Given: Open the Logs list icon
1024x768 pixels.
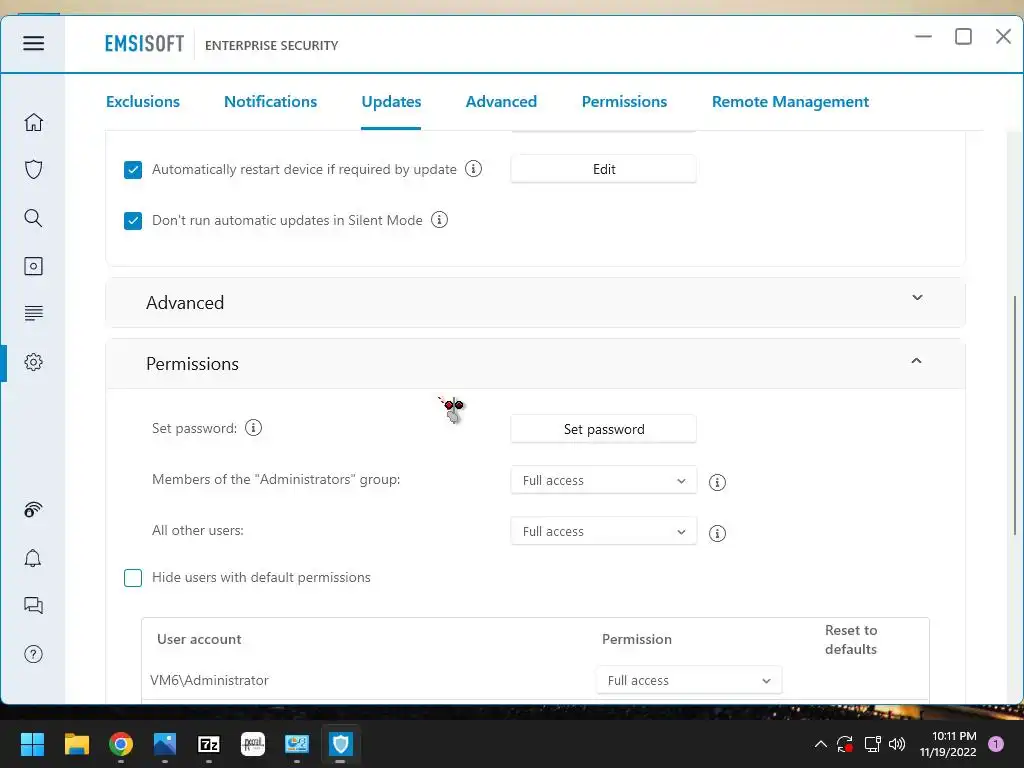Looking at the screenshot, I should click(33, 313).
